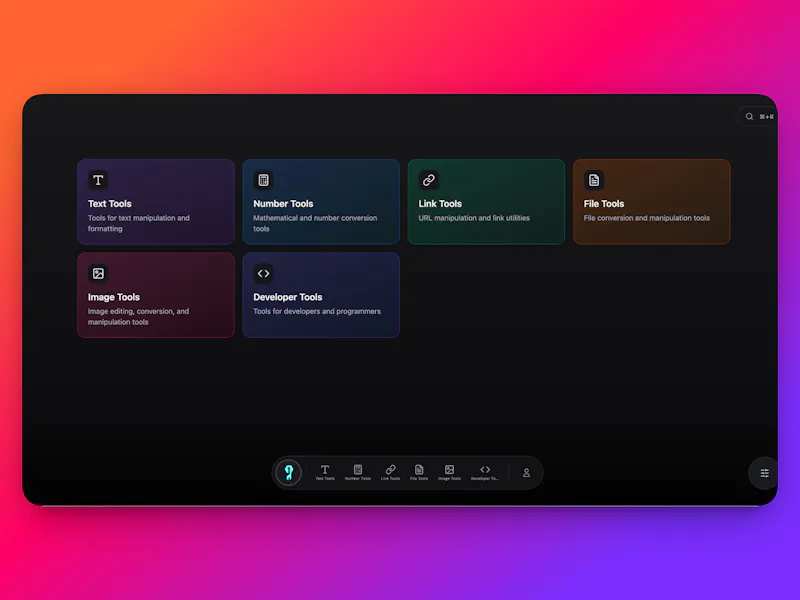Click the 'URL manipulation and link utilities' description
The height and width of the screenshot is (600, 800).
474,218
